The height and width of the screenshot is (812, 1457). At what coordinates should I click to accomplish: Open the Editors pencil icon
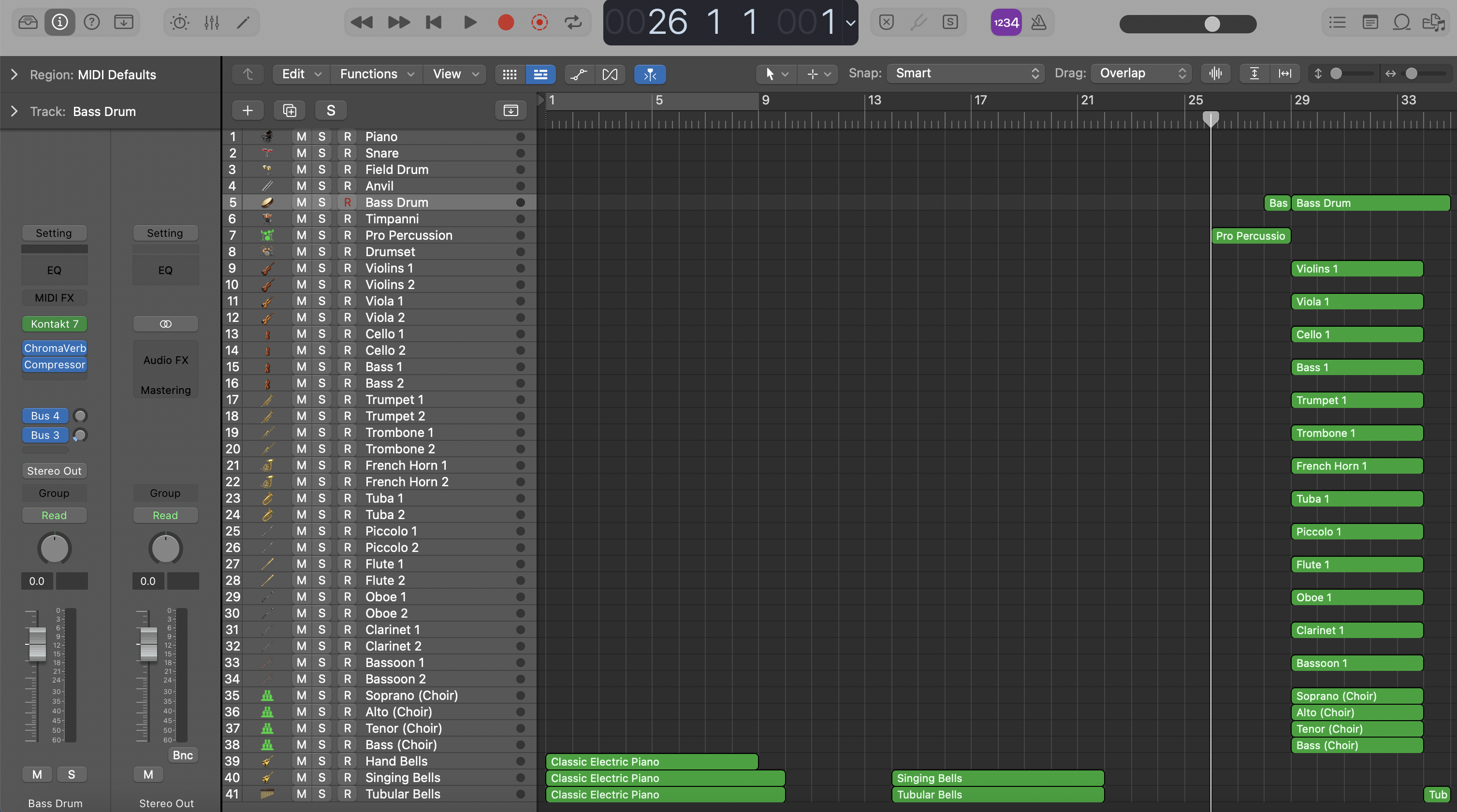243,23
